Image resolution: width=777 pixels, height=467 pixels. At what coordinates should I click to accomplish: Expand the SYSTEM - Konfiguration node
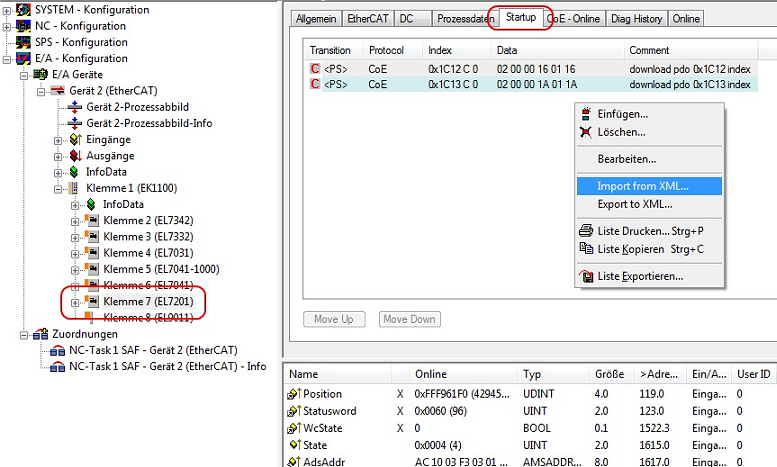point(7,10)
